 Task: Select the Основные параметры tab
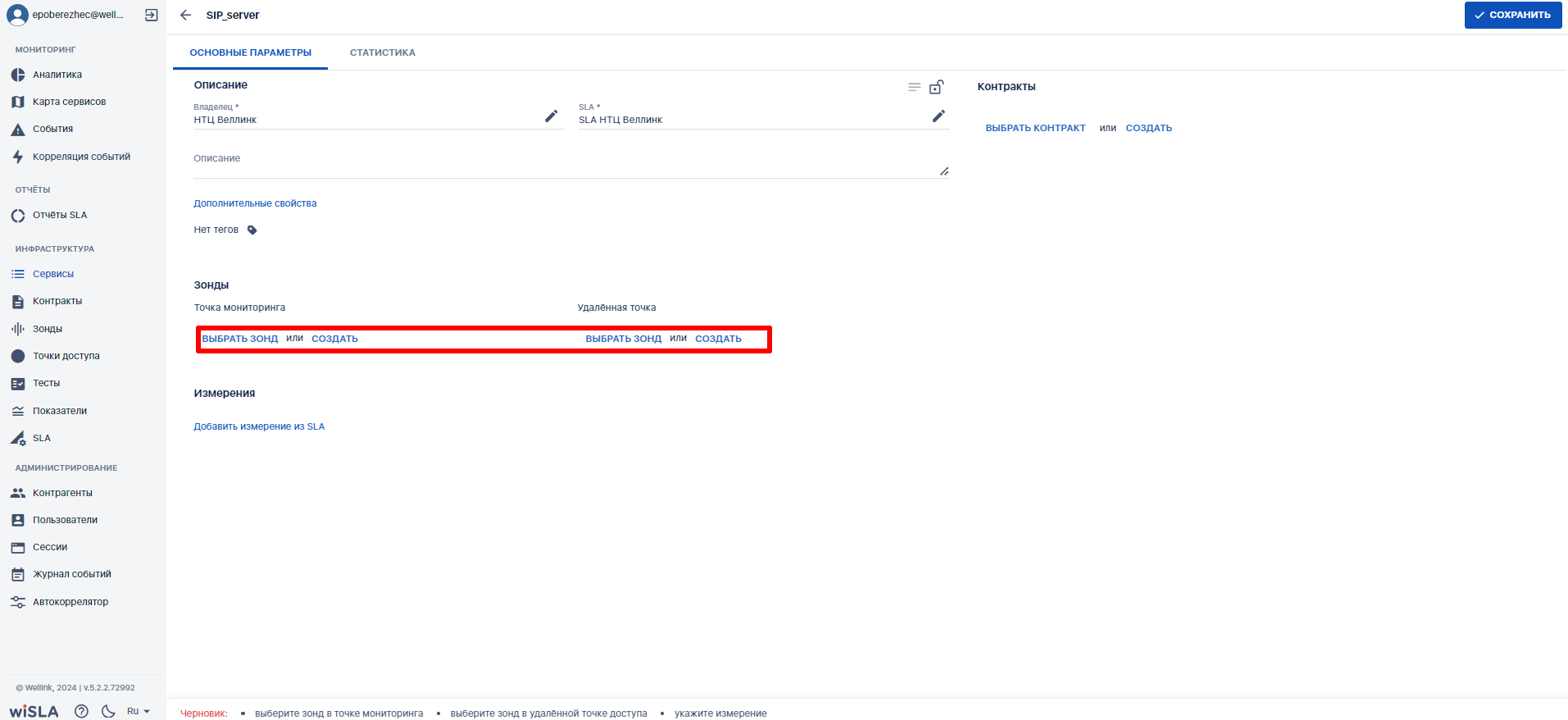click(x=251, y=52)
